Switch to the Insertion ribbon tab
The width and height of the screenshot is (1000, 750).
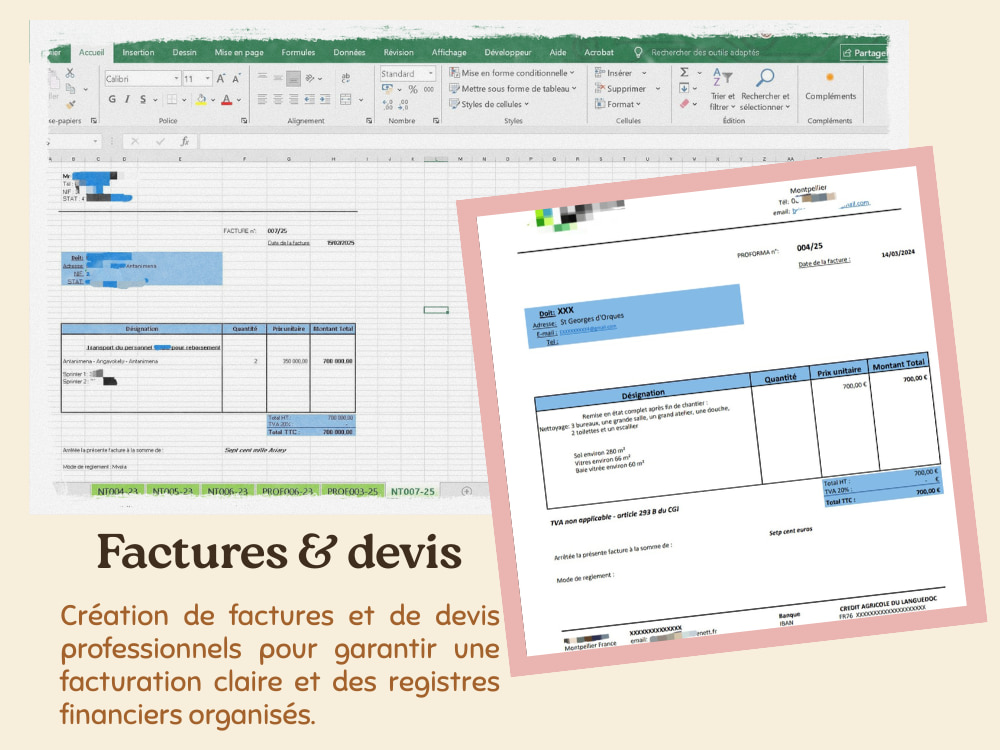pyautogui.click(x=138, y=52)
